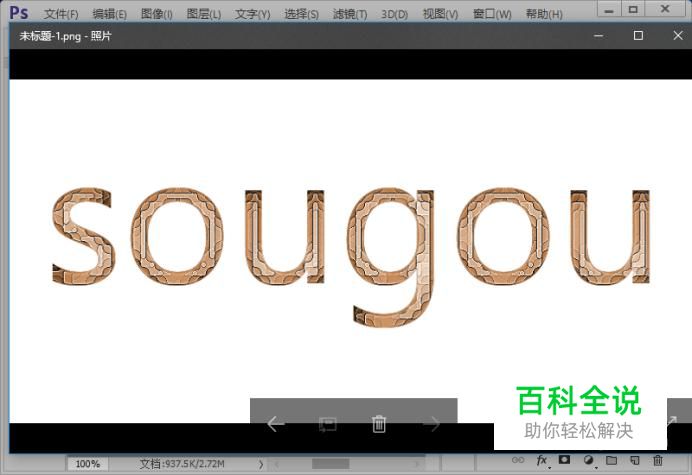Image resolution: width=692 pixels, height=475 pixels.
Task: Open the 滤镜(T) menu
Action: tap(350, 14)
